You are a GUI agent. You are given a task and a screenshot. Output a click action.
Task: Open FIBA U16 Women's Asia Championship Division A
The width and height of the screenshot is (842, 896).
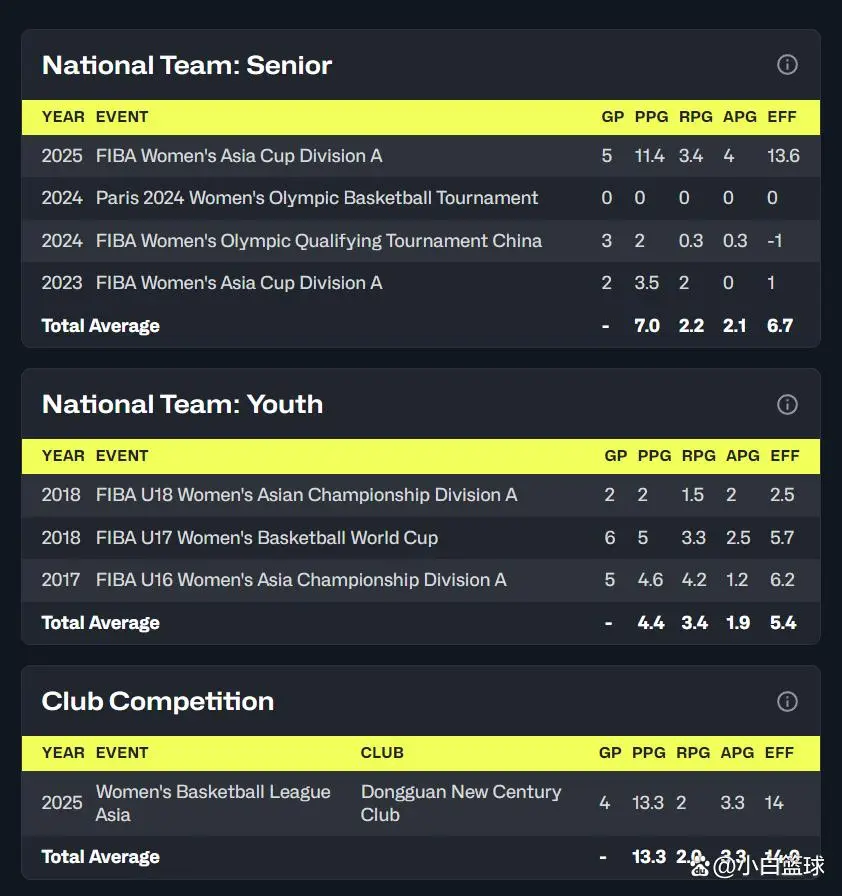click(x=301, y=580)
